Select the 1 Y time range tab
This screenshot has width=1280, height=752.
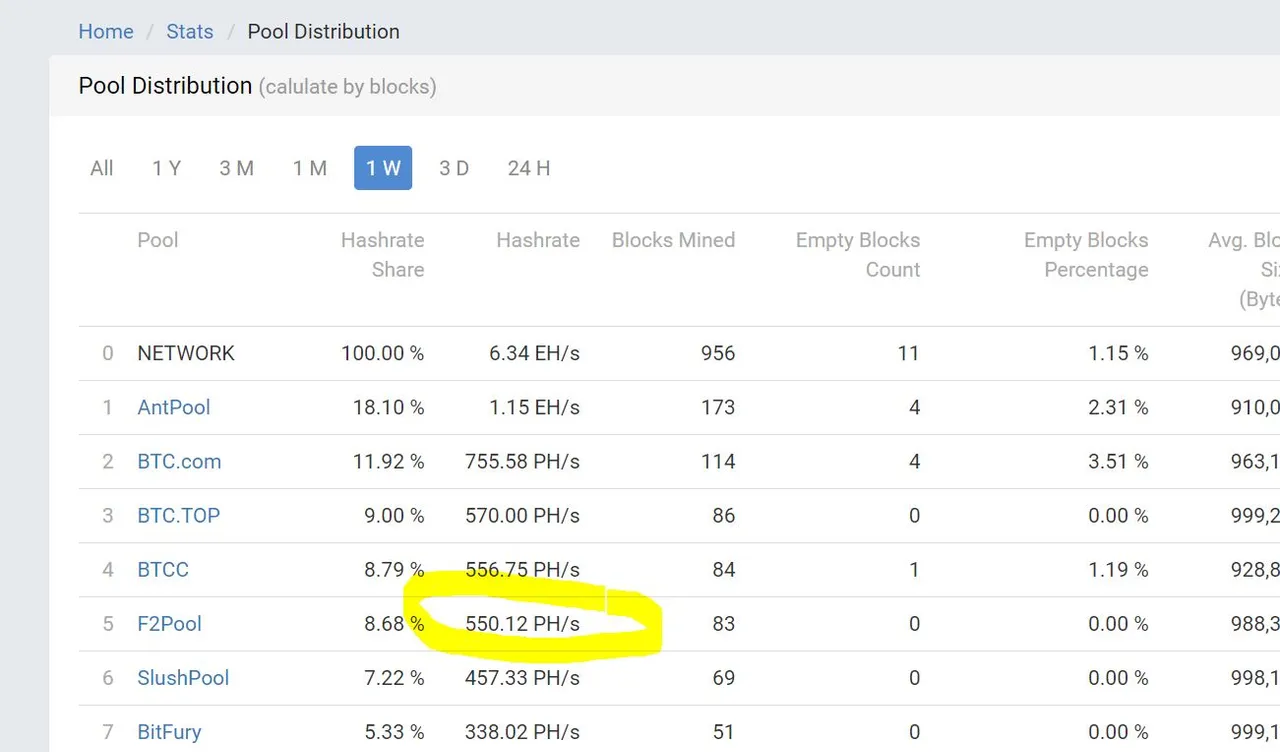pyautogui.click(x=166, y=168)
